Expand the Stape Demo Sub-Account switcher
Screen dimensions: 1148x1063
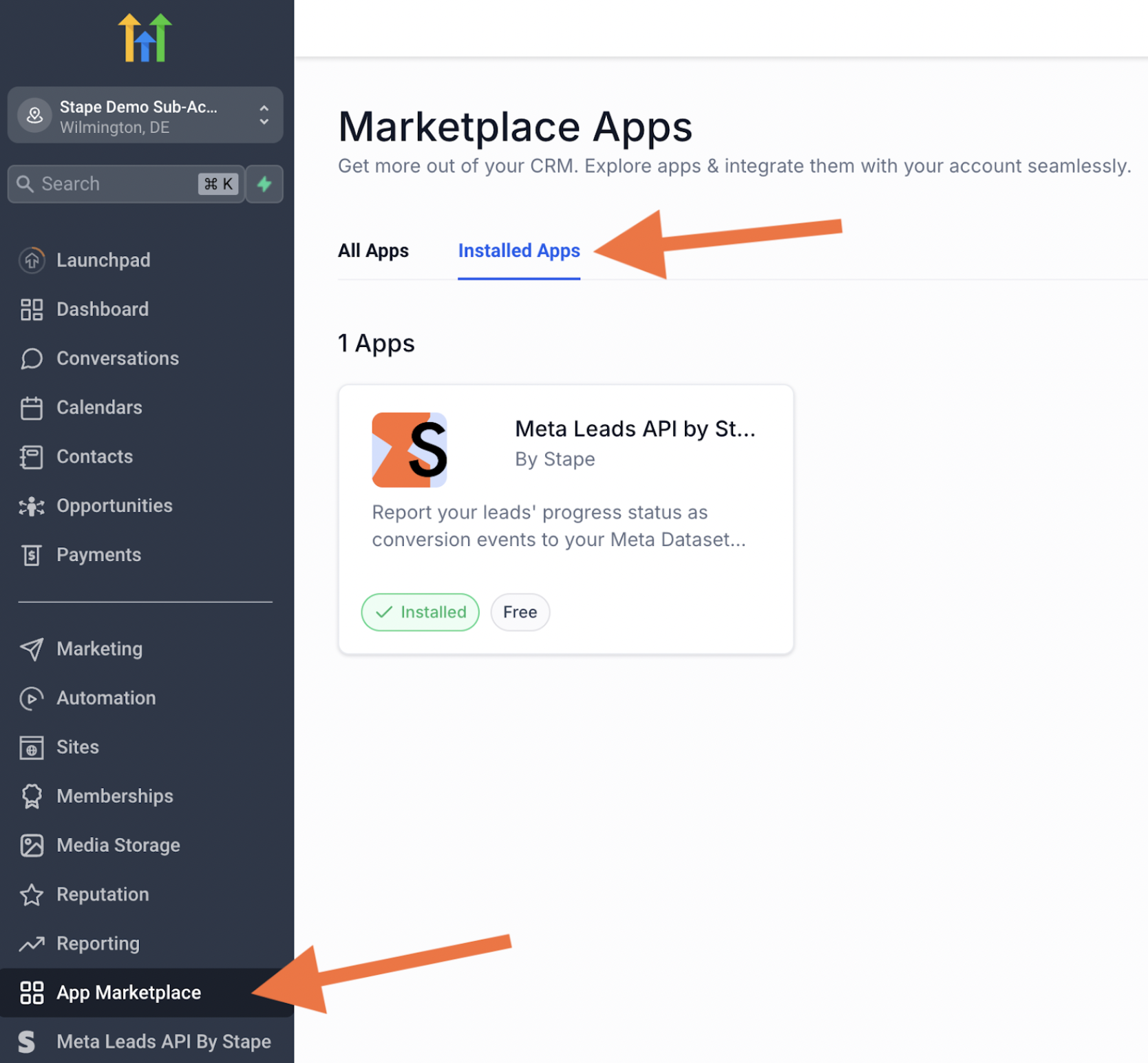[264, 115]
